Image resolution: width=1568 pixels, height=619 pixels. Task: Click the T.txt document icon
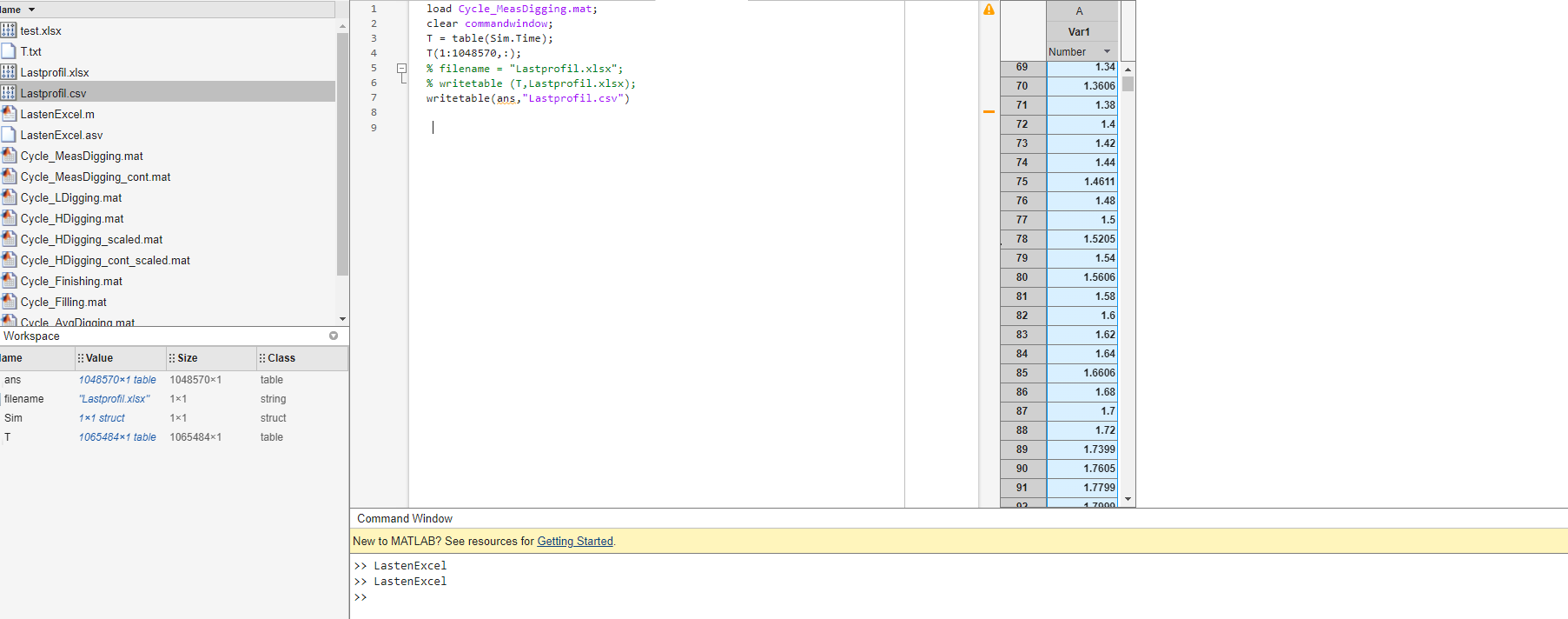click(x=9, y=51)
